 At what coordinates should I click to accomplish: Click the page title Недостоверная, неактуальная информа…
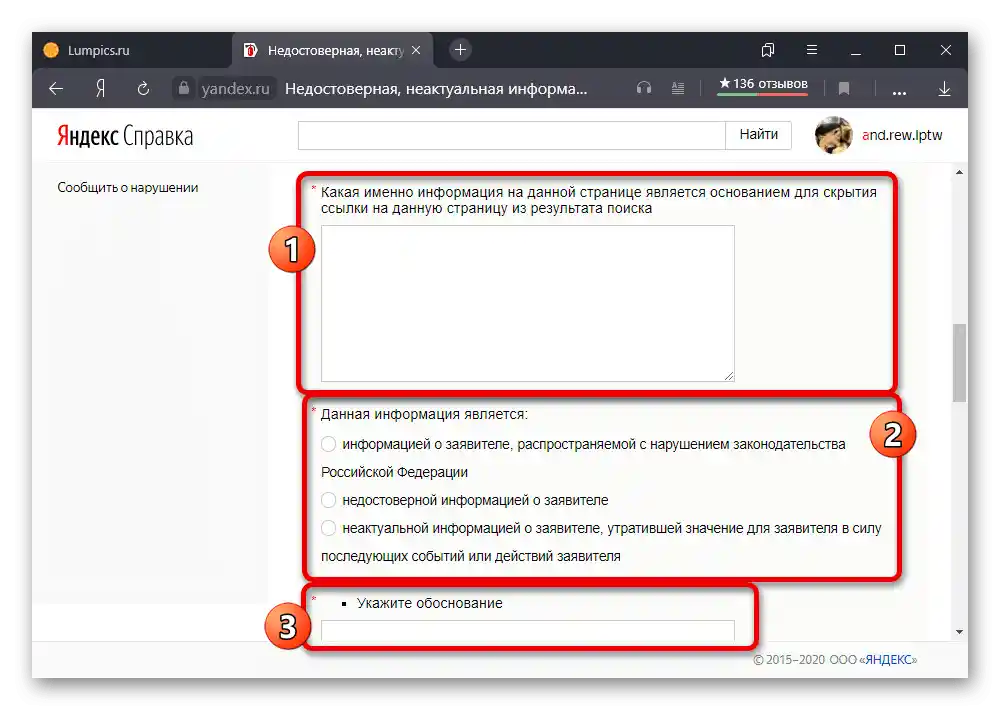(436, 89)
